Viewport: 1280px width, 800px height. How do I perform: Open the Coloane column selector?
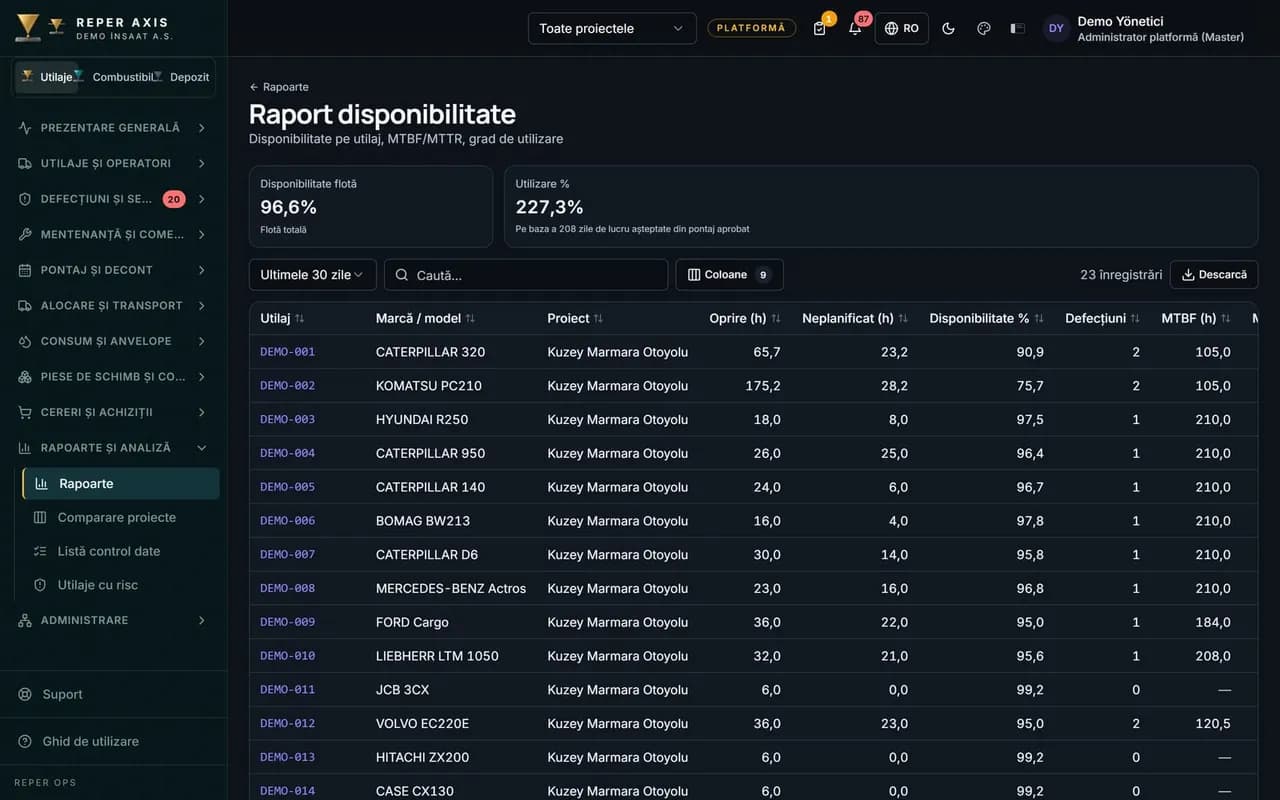[729, 275]
